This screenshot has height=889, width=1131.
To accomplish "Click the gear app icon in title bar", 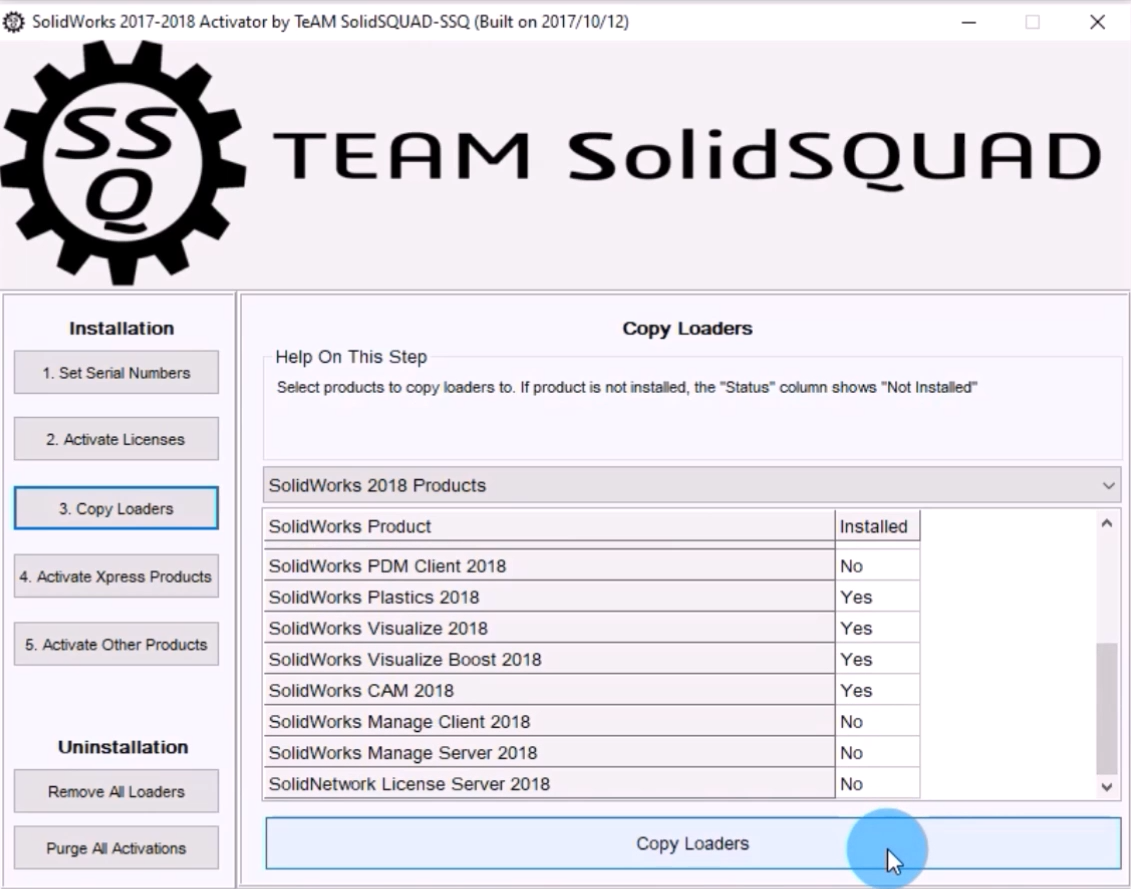I will [x=14, y=22].
